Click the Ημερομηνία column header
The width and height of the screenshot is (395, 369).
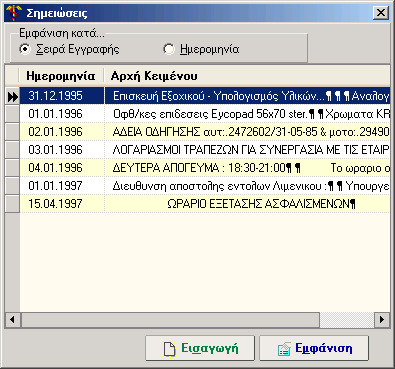click(x=61, y=76)
